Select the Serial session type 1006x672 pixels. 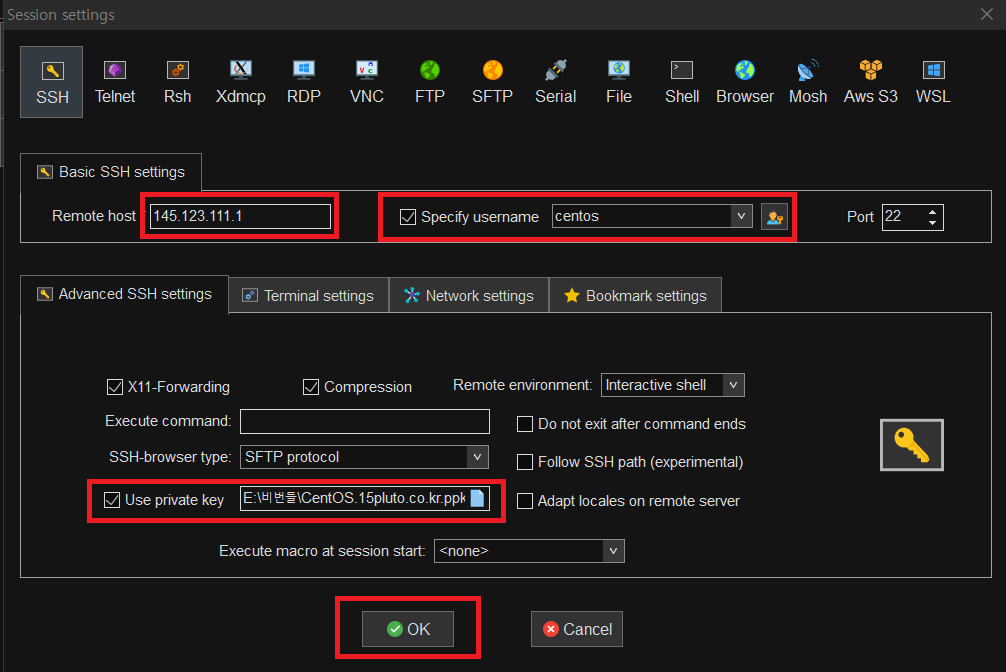point(556,82)
